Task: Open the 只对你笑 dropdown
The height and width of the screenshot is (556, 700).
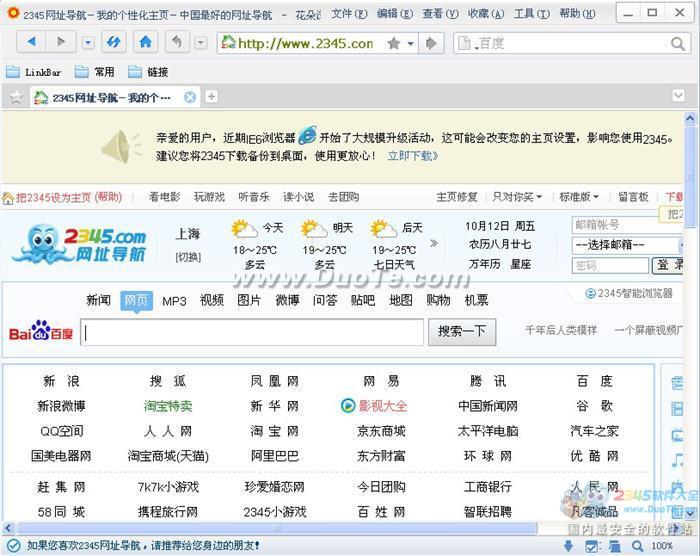Action: click(517, 197)
